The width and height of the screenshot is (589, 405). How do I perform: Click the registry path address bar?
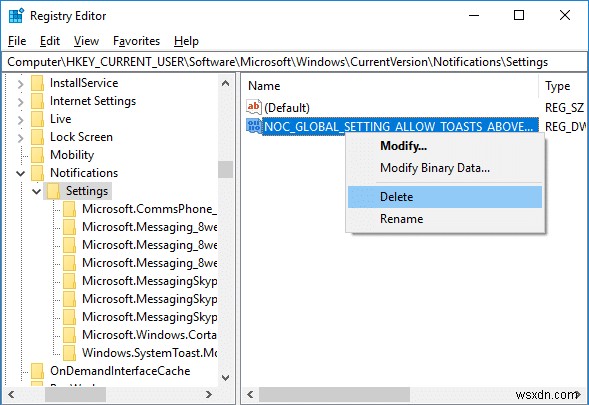pos(294,62)
